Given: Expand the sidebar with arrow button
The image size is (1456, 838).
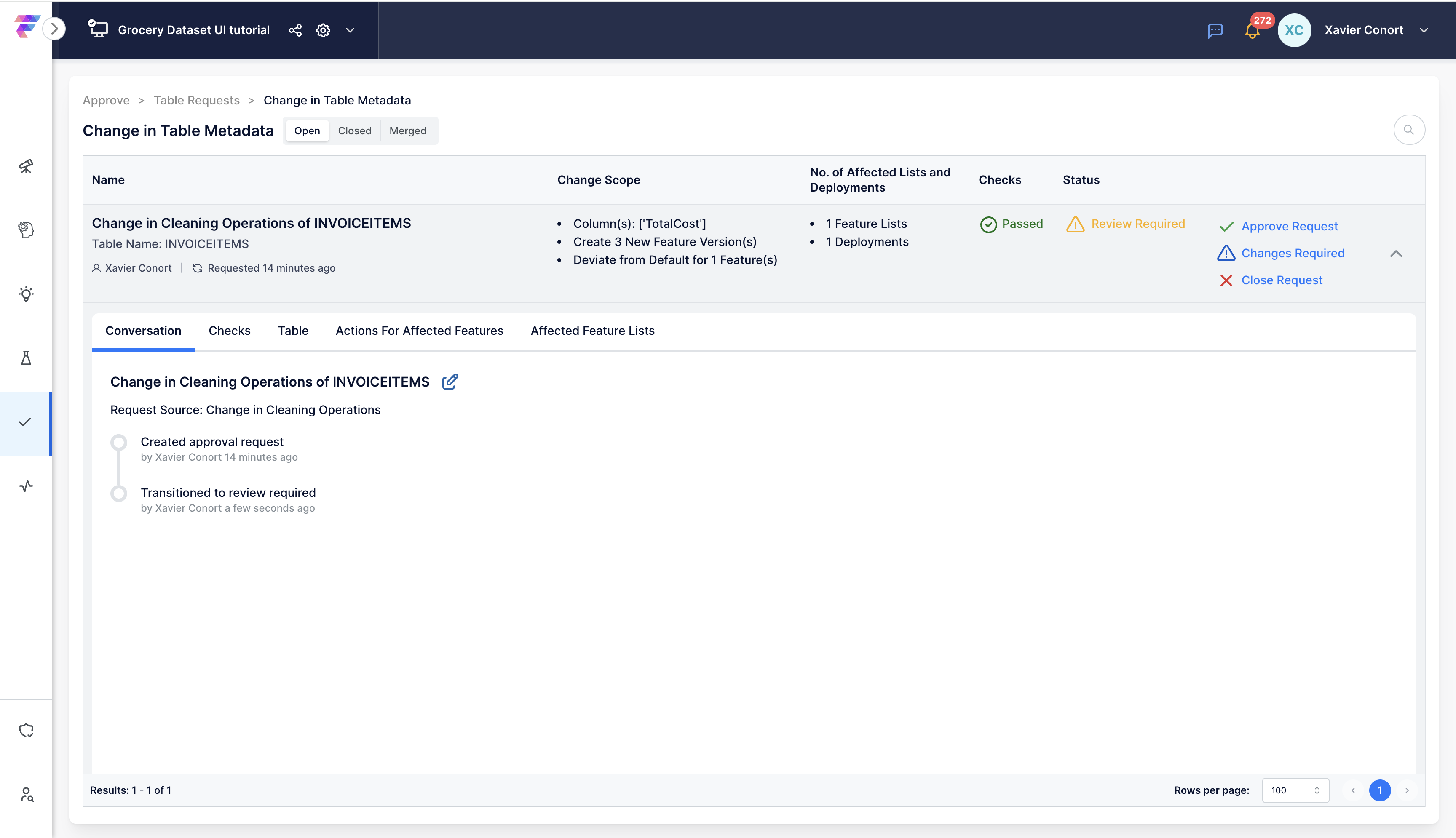Looking at the screenshot, I should [54, 29].
